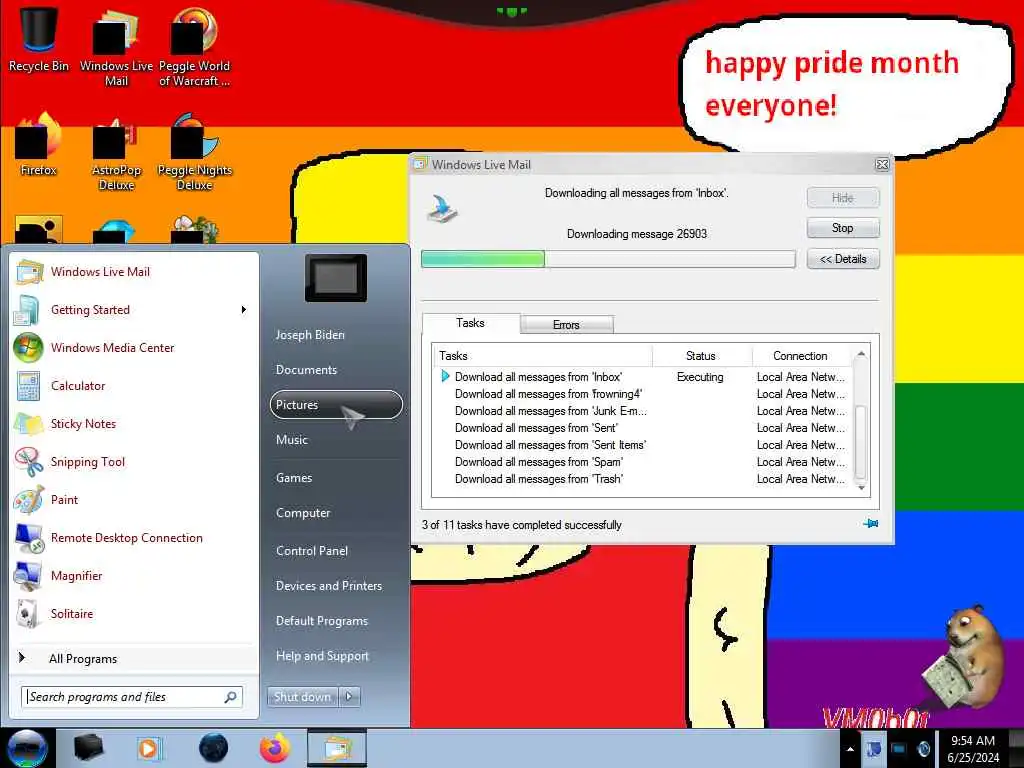Viewport: 1024px width, 768px height.
Task: Focus the Search programs and files box
Action: [132, 697]
